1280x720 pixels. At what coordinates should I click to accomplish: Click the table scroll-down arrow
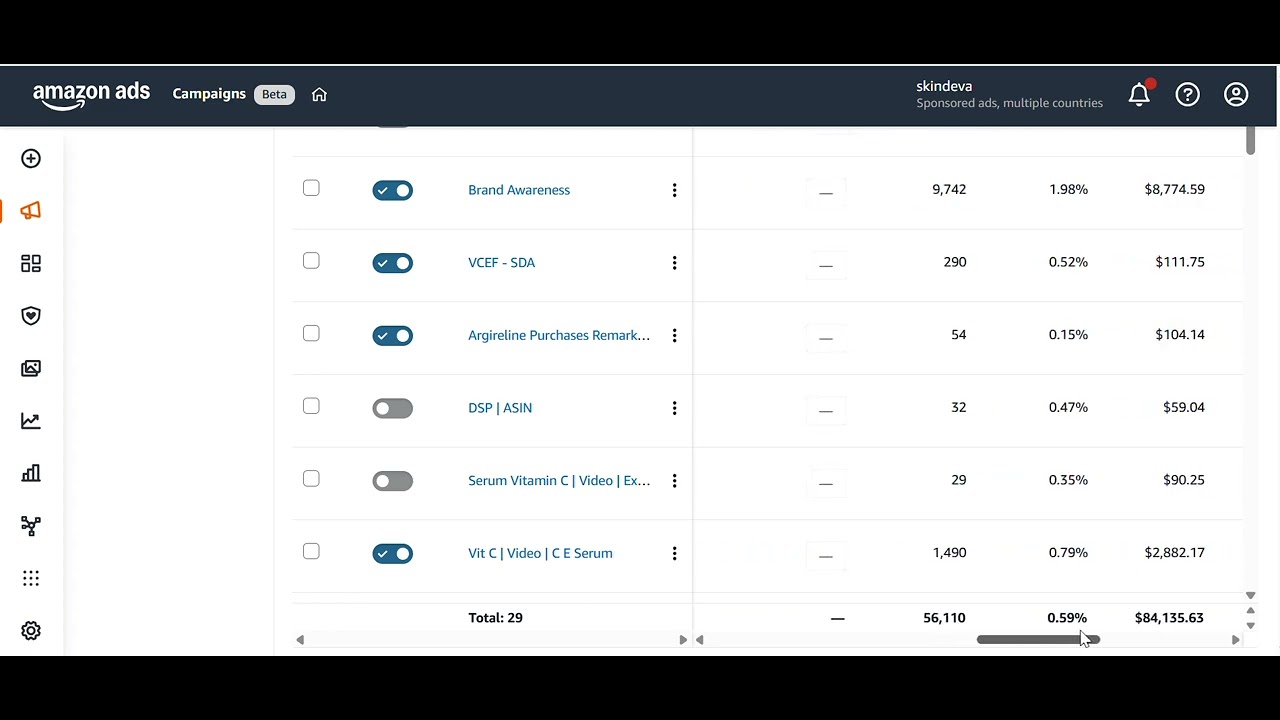pyautogui.click(x=1250, y=596)
